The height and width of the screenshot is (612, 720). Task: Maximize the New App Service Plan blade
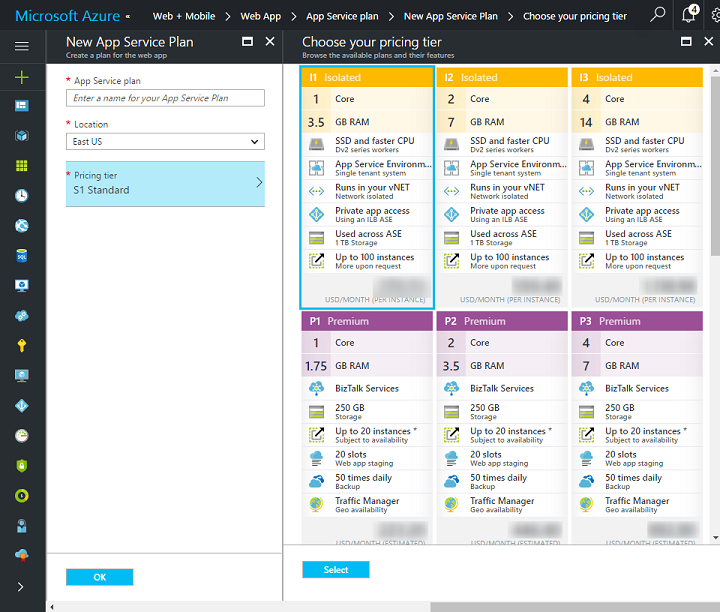point(248,42)
